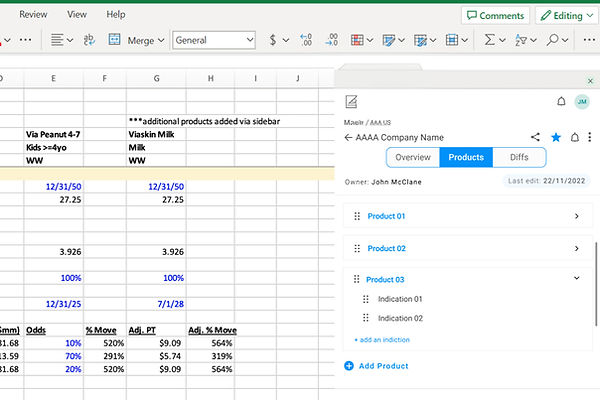This screenshot has width=600, height=400.
Task: Open the Cell styles icon
Action: coord(420,40)
